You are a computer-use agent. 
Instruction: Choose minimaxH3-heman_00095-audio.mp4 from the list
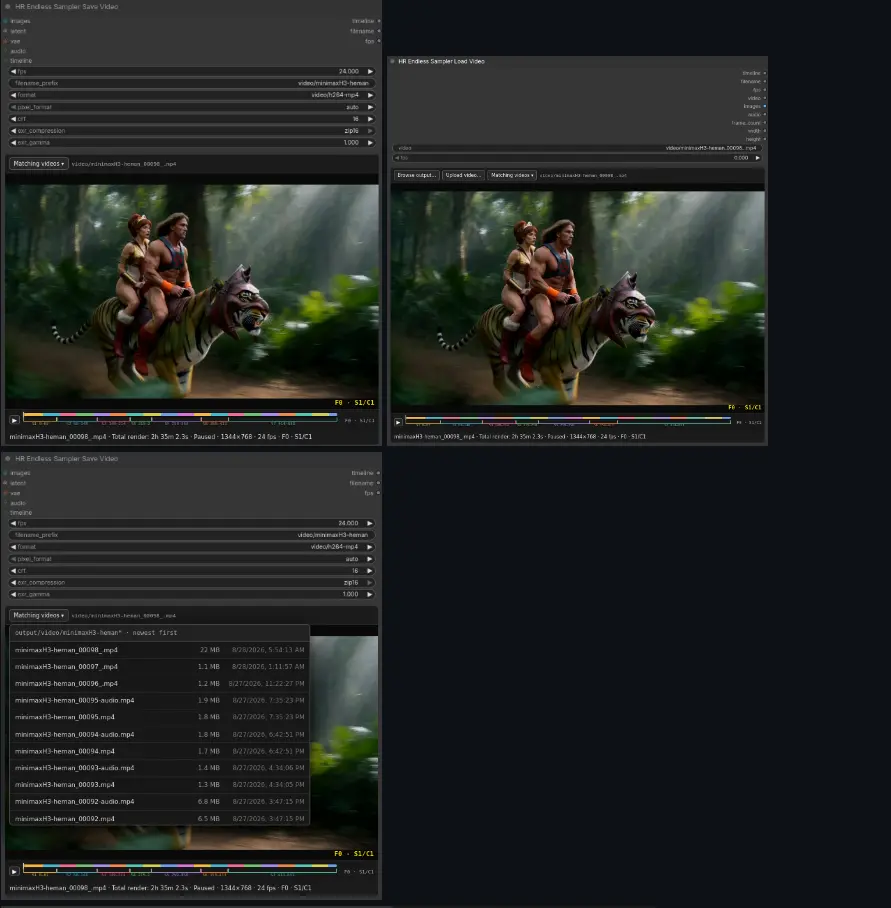point(160,700)
